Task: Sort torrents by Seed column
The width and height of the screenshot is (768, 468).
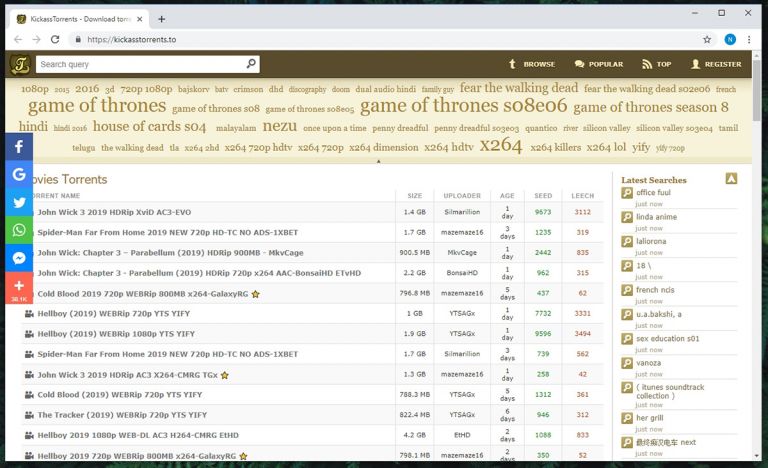Action: pos(543,196)
